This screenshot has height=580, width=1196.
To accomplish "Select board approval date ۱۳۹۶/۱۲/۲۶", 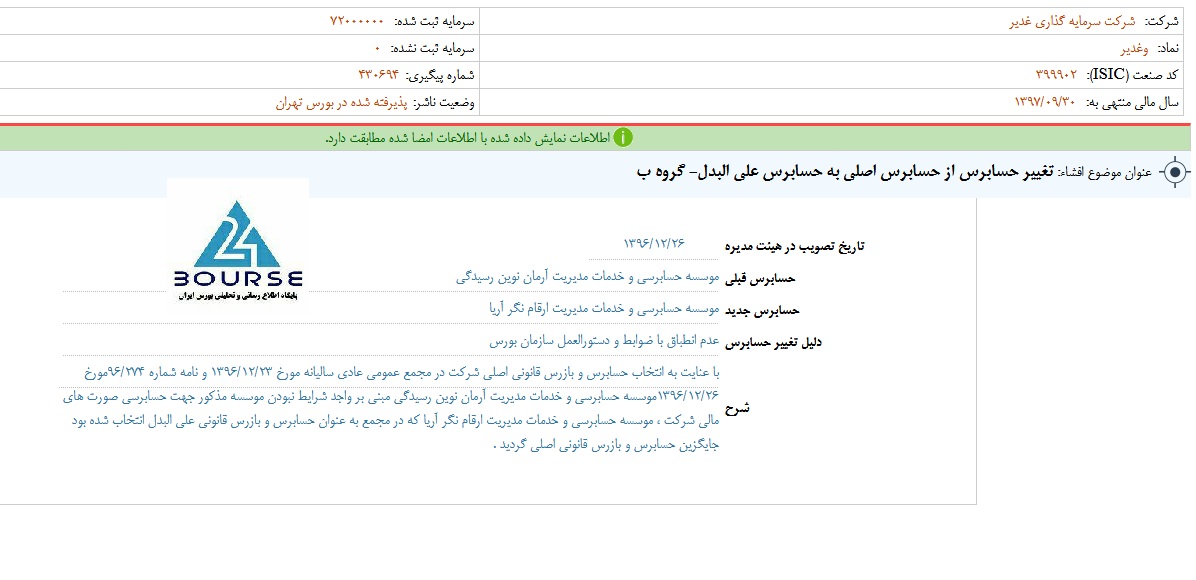I will (654, 243).
